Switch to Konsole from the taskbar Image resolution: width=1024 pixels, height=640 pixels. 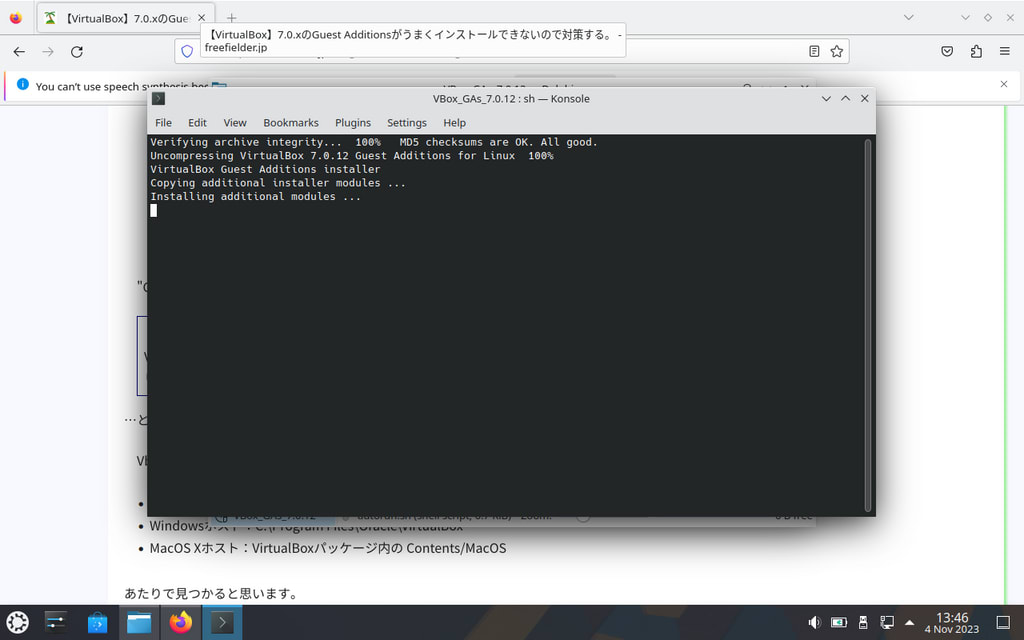[222, 622]
